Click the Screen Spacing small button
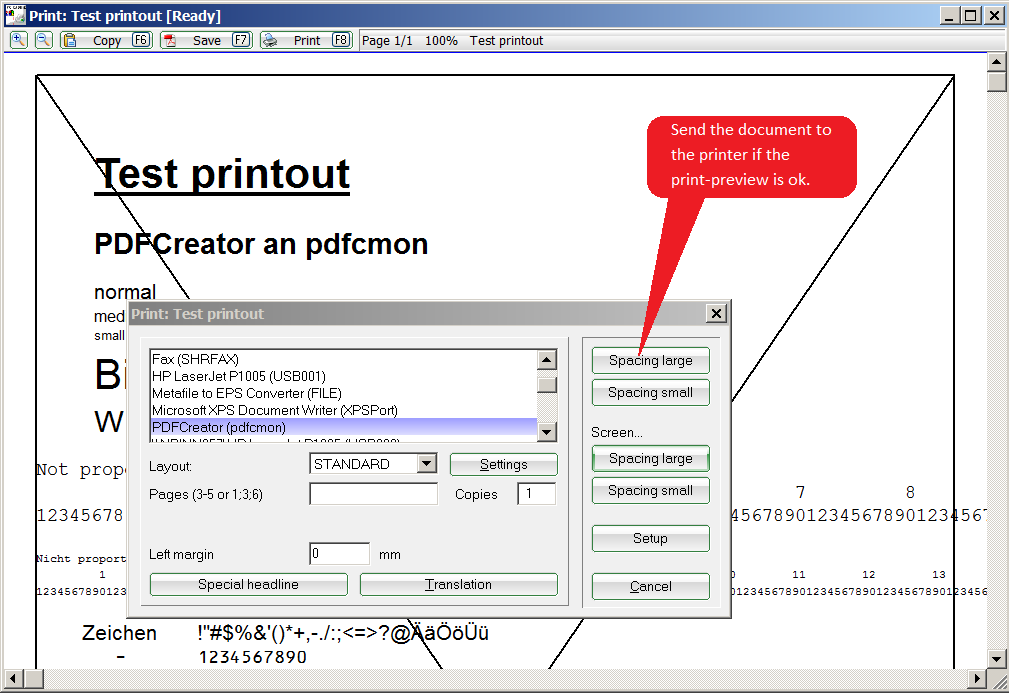 tap(650, 491)
